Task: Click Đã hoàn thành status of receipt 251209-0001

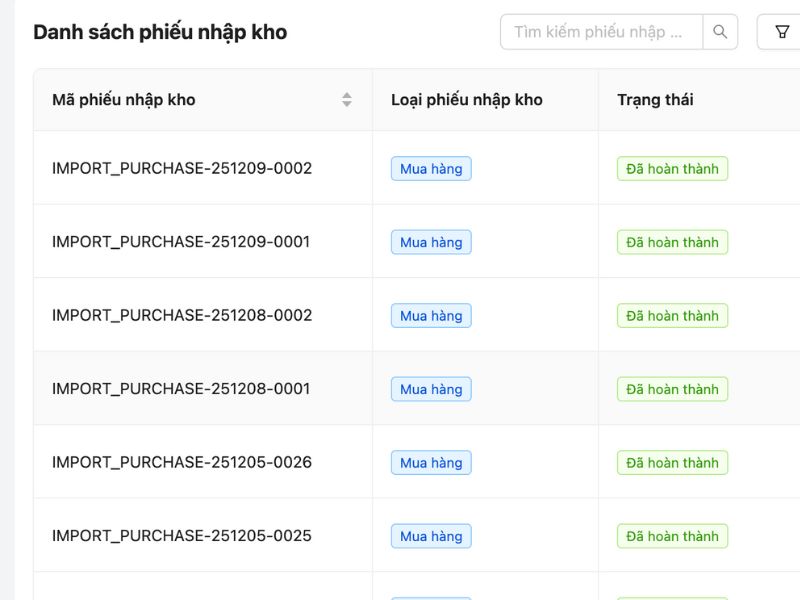Action: point(672,242)
